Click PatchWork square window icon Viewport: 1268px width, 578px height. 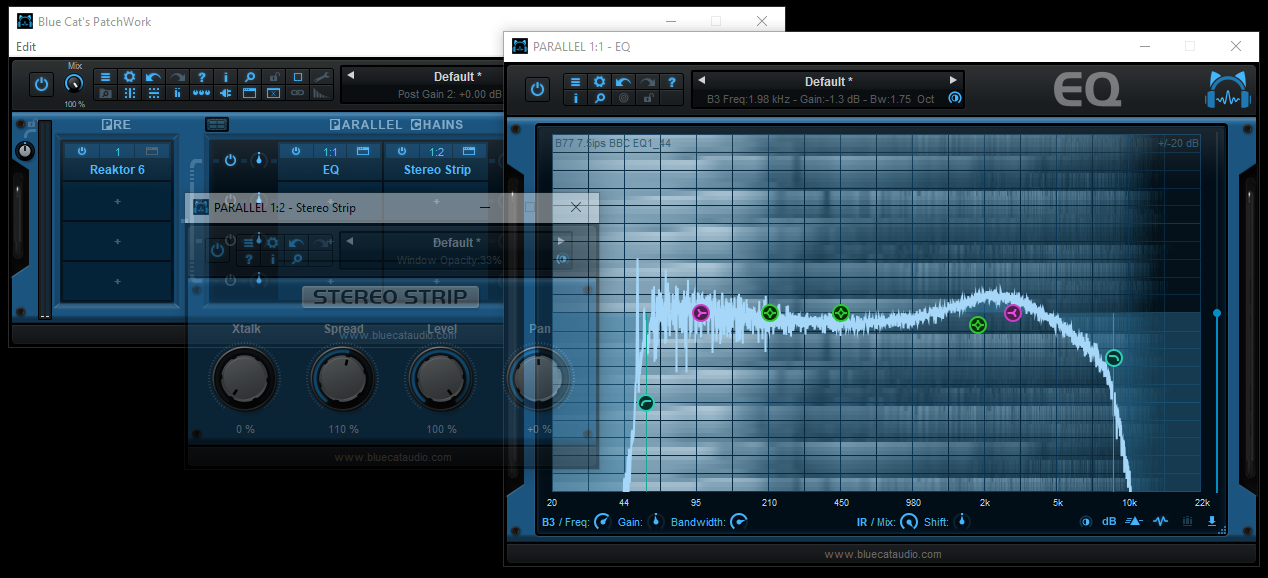click(298, 77)
